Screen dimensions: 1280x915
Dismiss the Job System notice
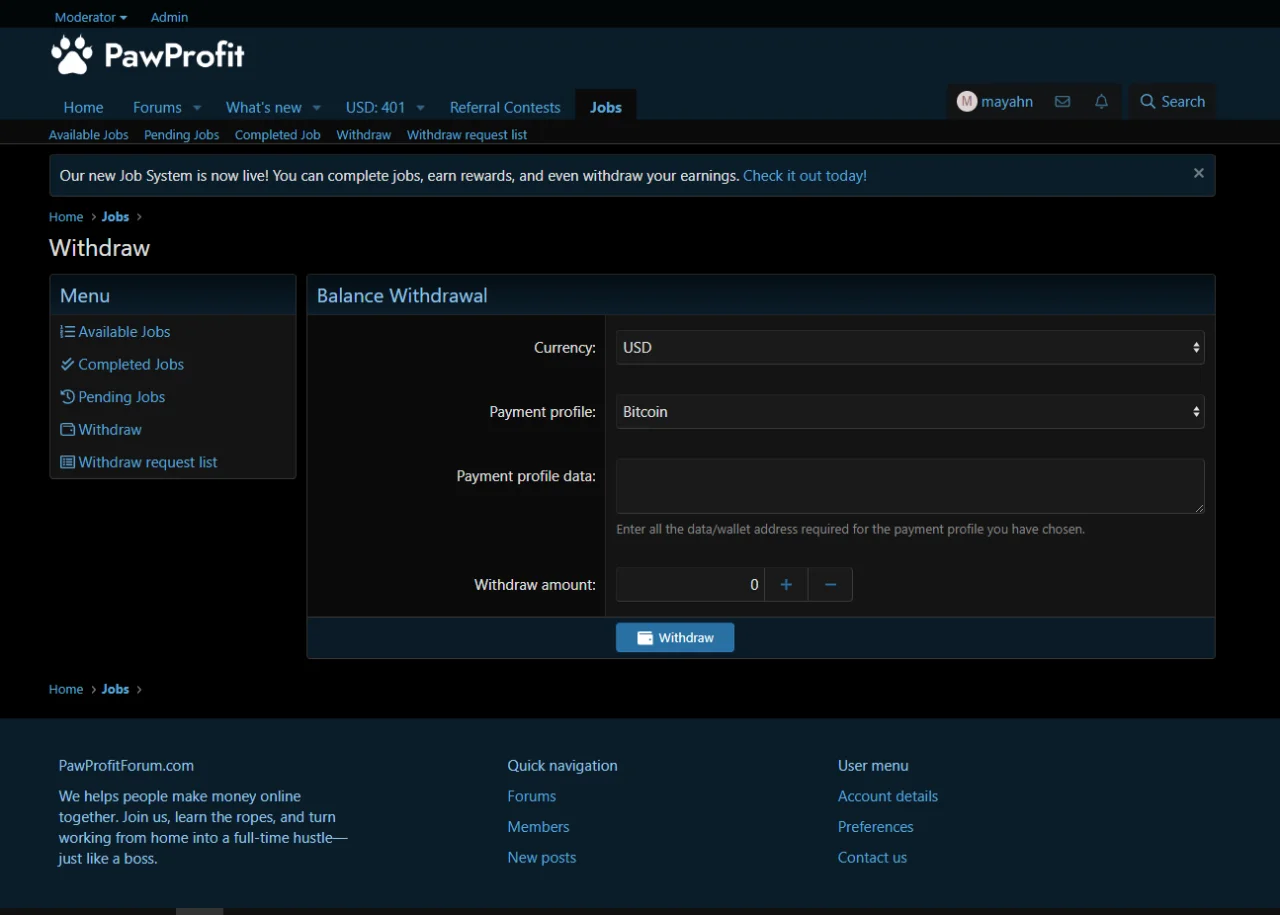1198,173
